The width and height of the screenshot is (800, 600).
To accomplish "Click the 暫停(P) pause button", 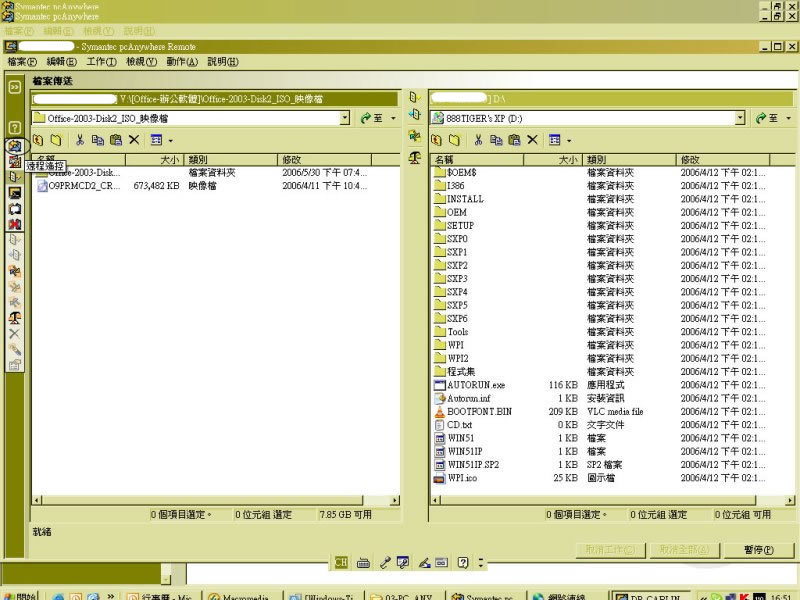I will (759, 549).
